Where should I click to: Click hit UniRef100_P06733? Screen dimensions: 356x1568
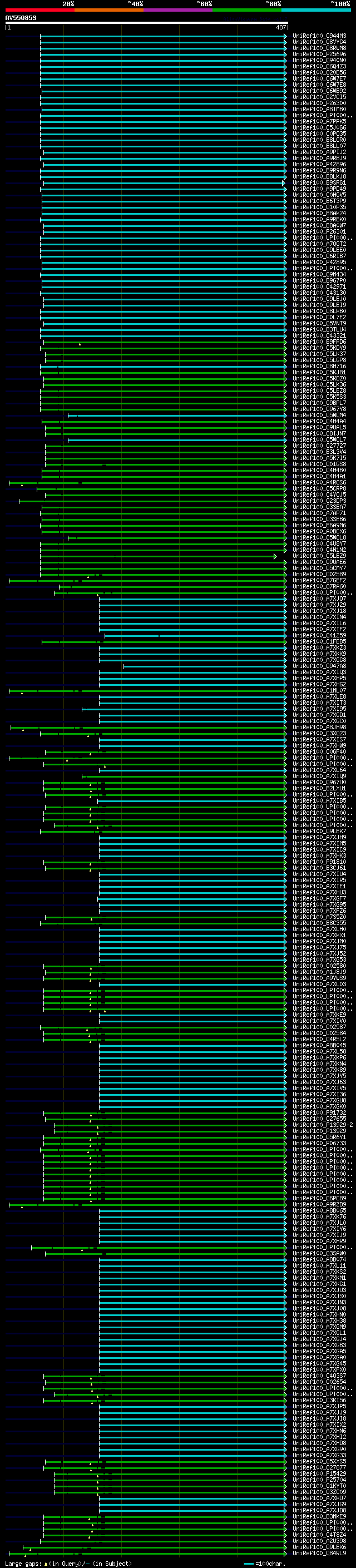tap(319, 1143)
